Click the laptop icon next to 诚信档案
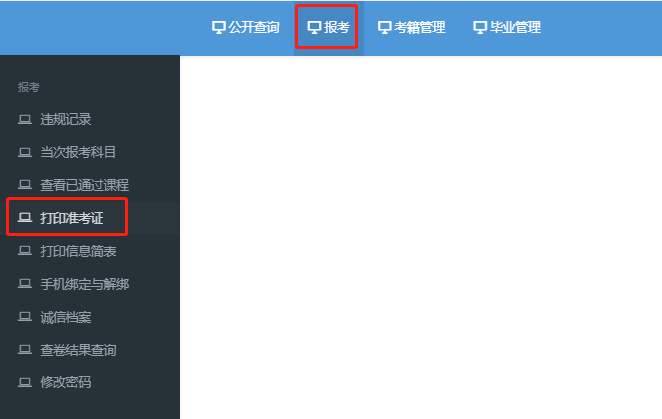 tap(25, 317)
